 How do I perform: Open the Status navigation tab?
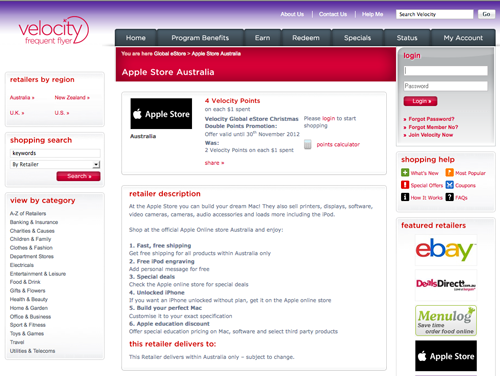click(407, 38)
